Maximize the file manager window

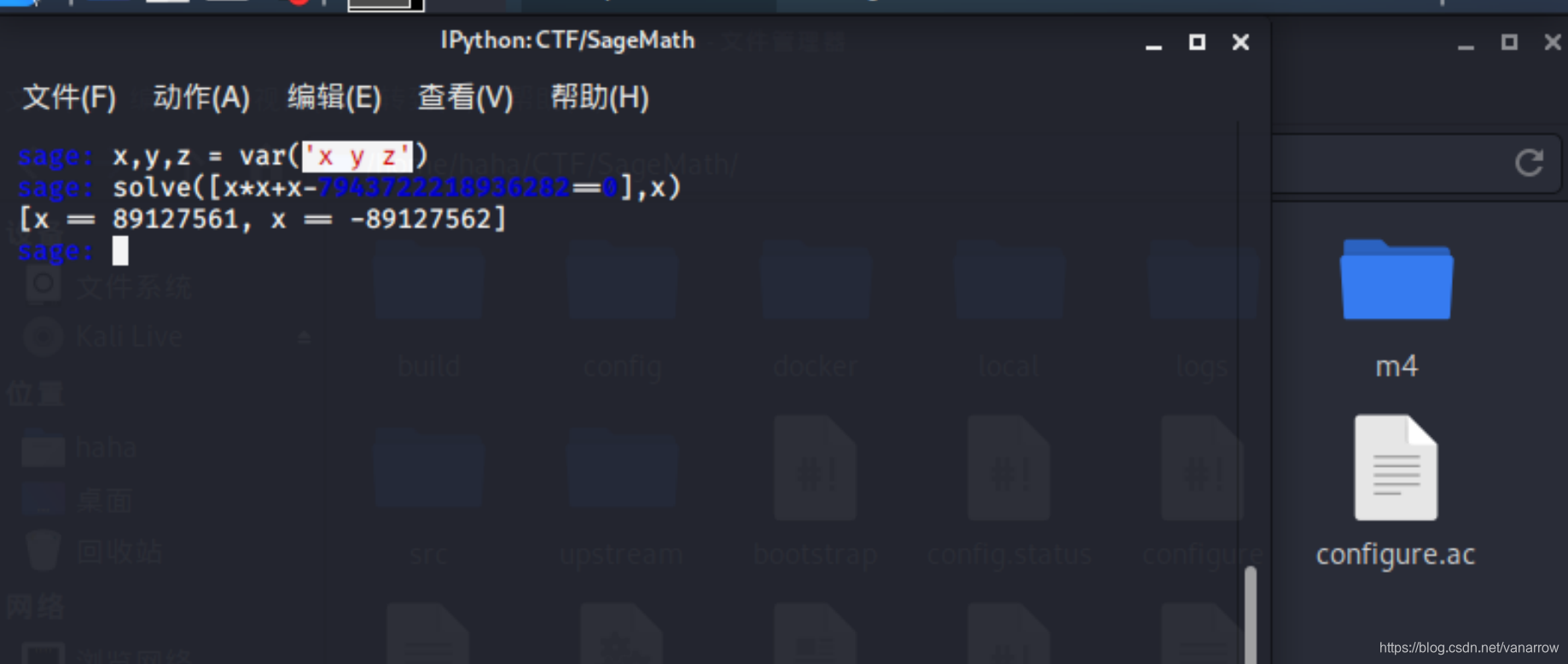pyautogui.click(x=1509, y=42)
